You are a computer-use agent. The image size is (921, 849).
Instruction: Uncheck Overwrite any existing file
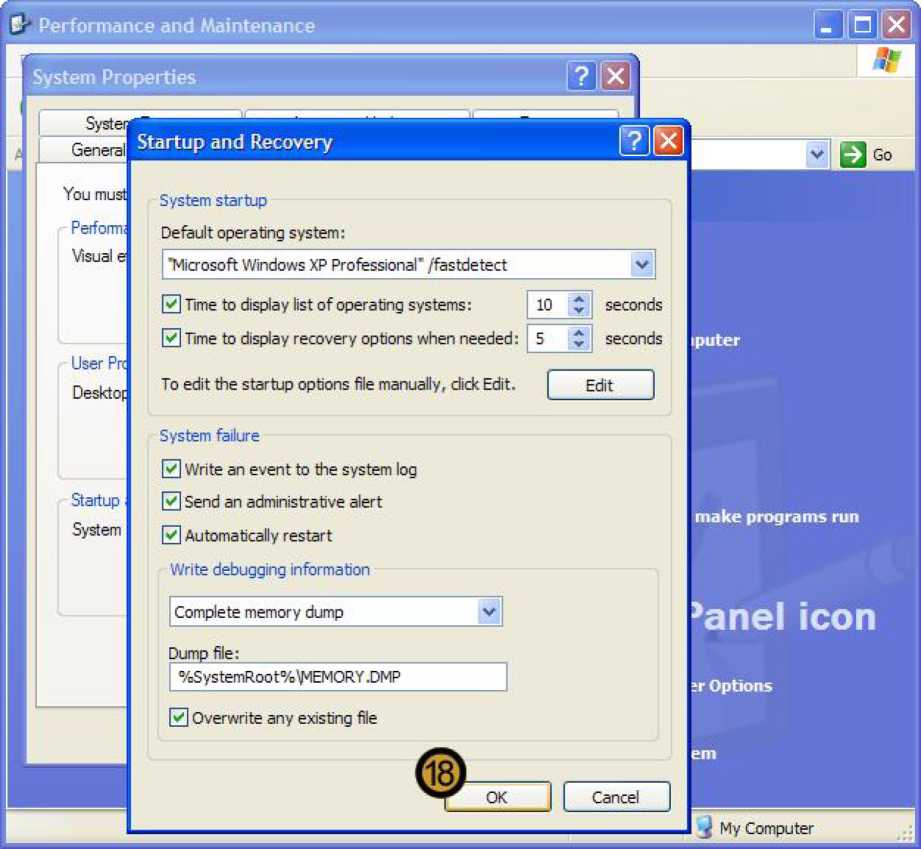pos(179,717)
